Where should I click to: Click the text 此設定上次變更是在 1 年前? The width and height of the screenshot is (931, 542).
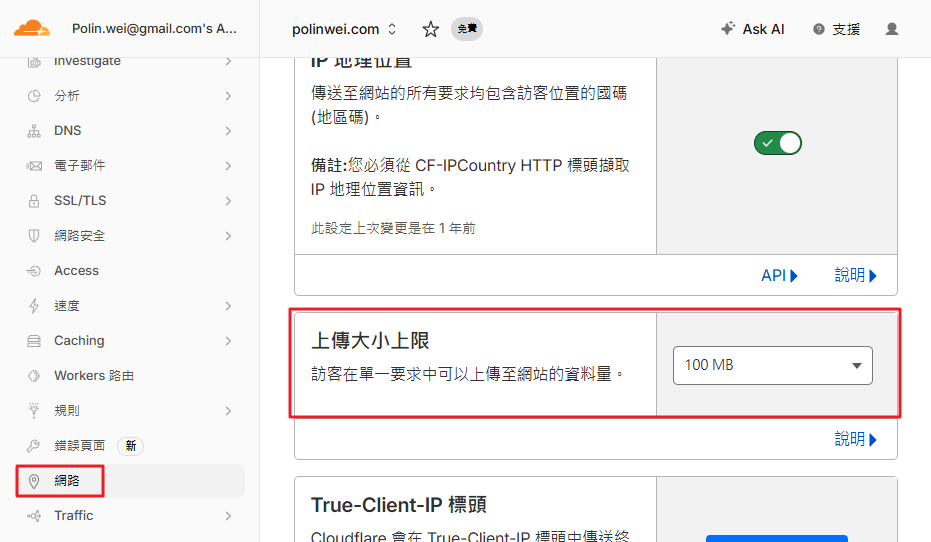coord(393,229)
